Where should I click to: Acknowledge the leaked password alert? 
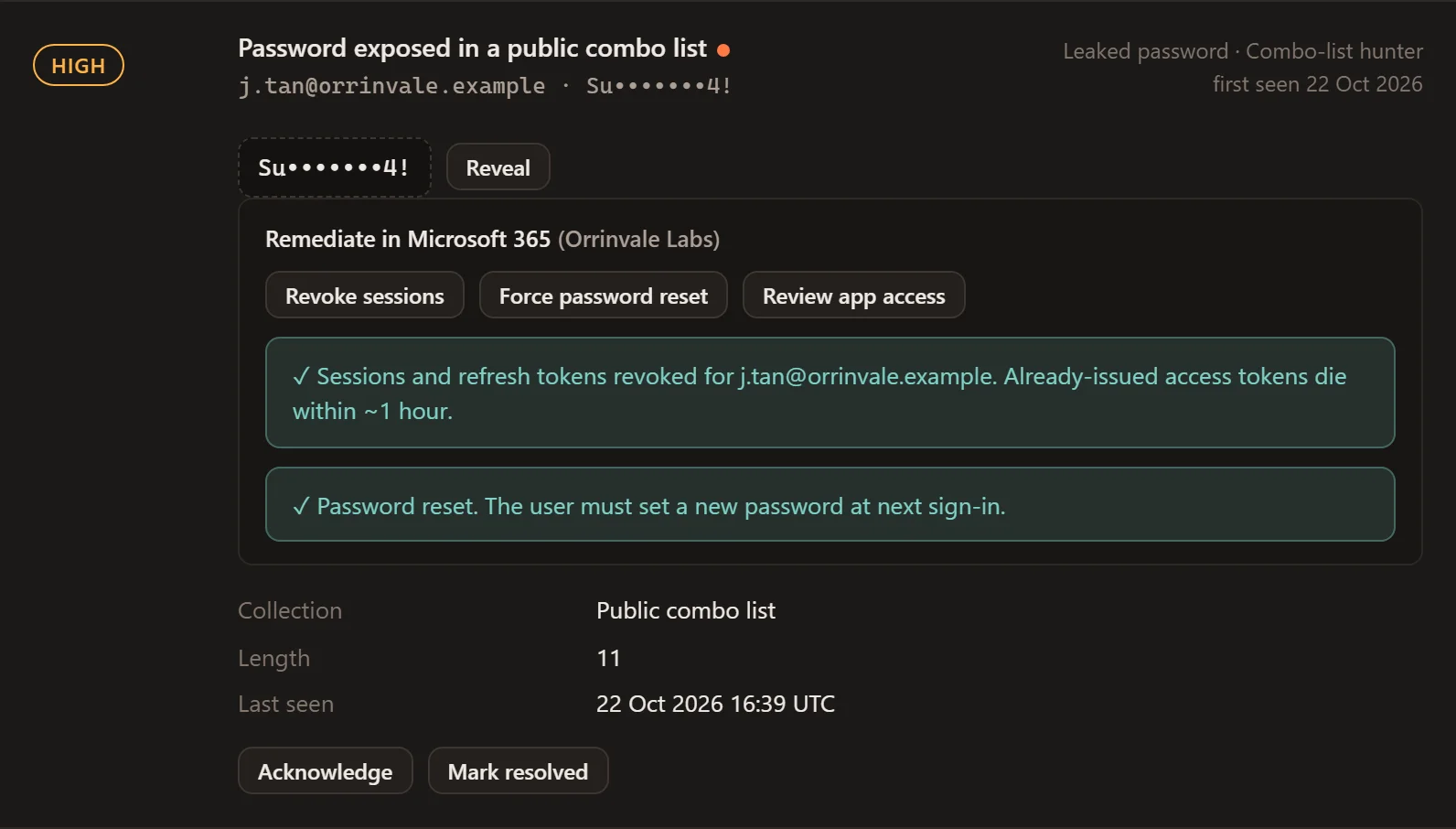point(326,771)
